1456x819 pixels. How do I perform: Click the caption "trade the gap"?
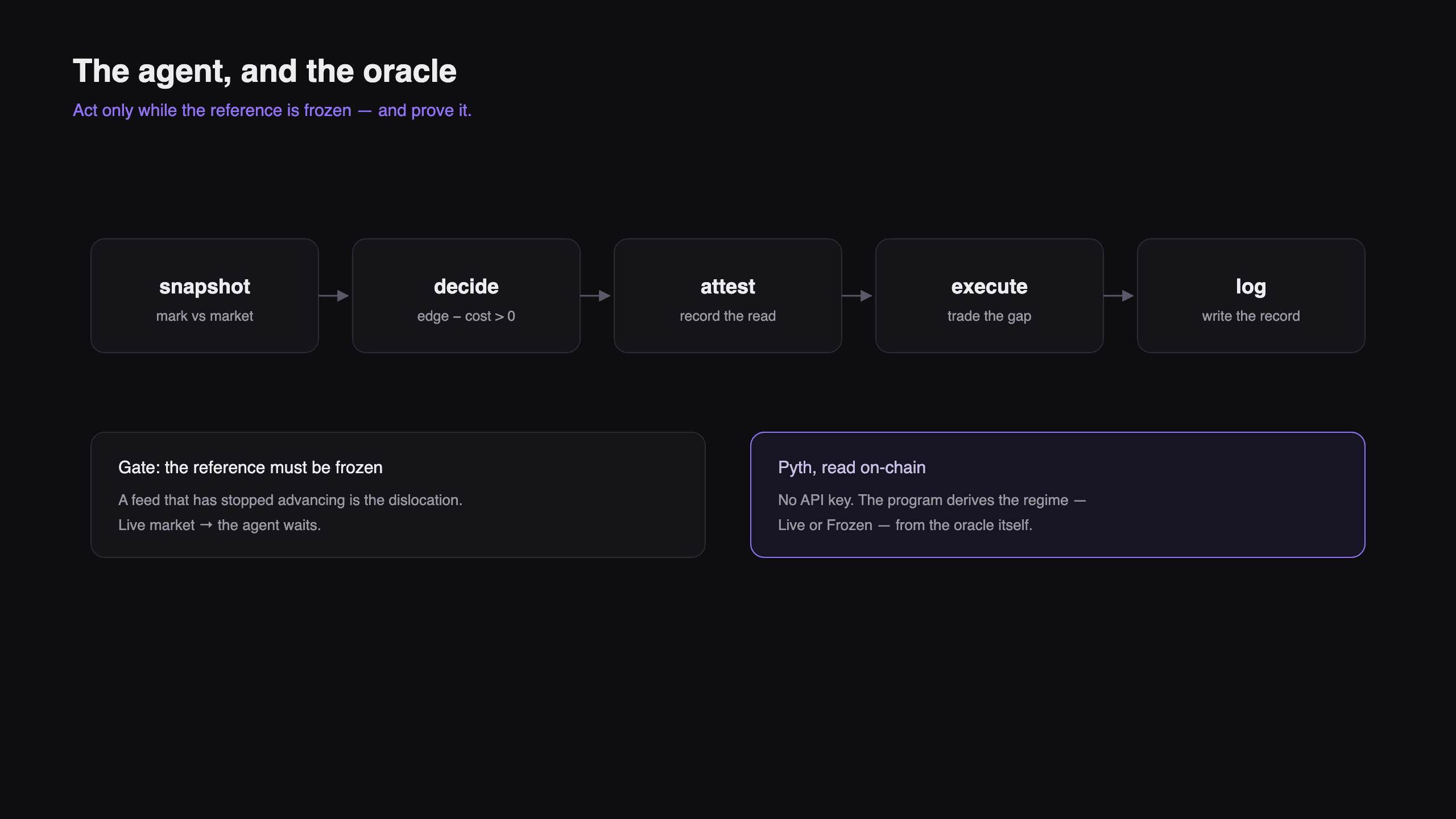point(990,316)
